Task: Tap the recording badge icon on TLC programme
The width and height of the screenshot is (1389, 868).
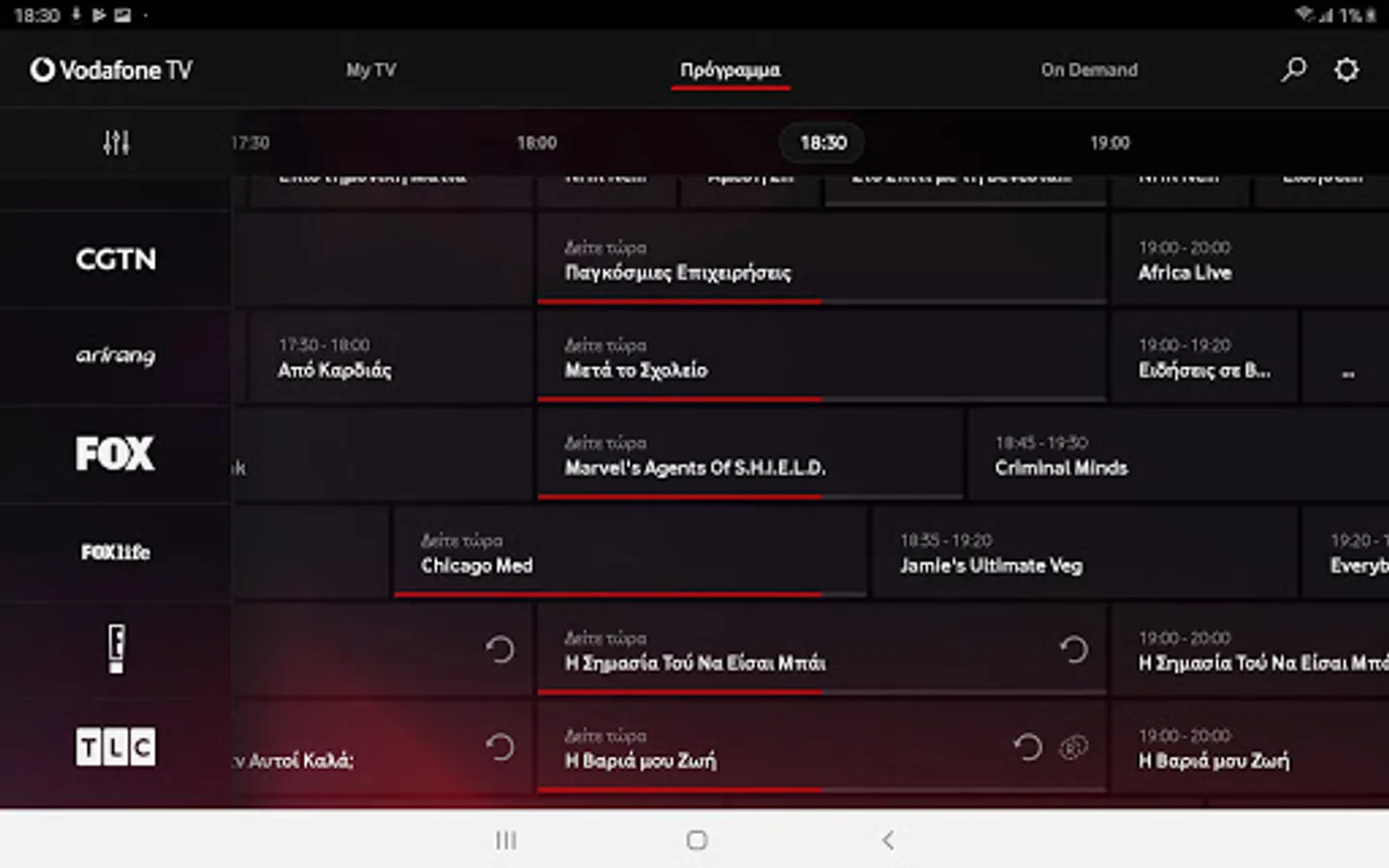Action: pos(1074,747)
